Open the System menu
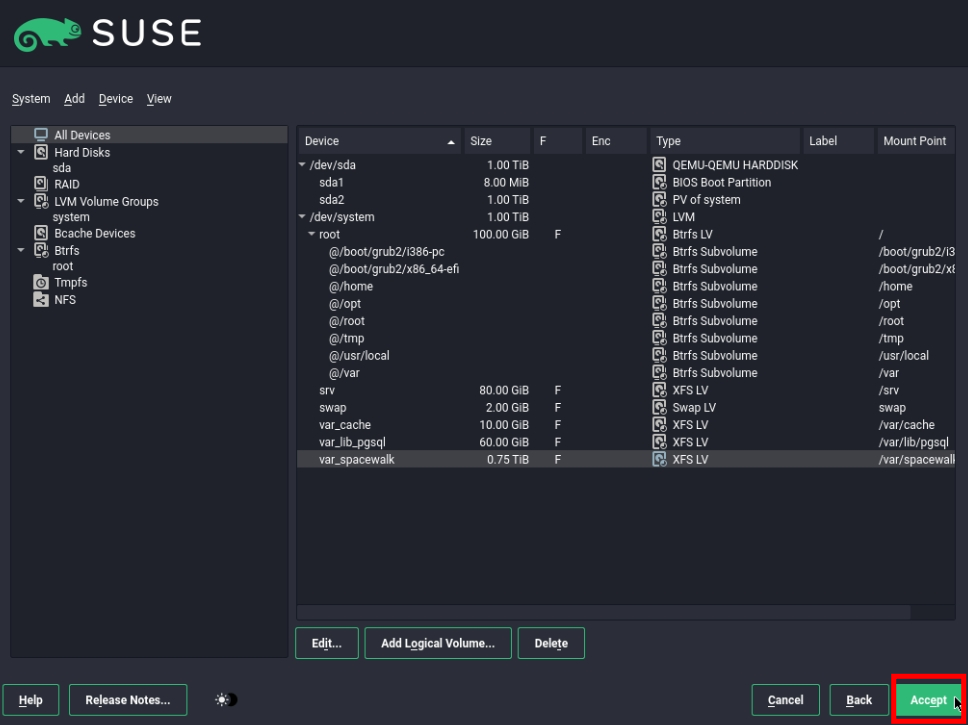The image size is (968, 725). (x=31, y=99)
